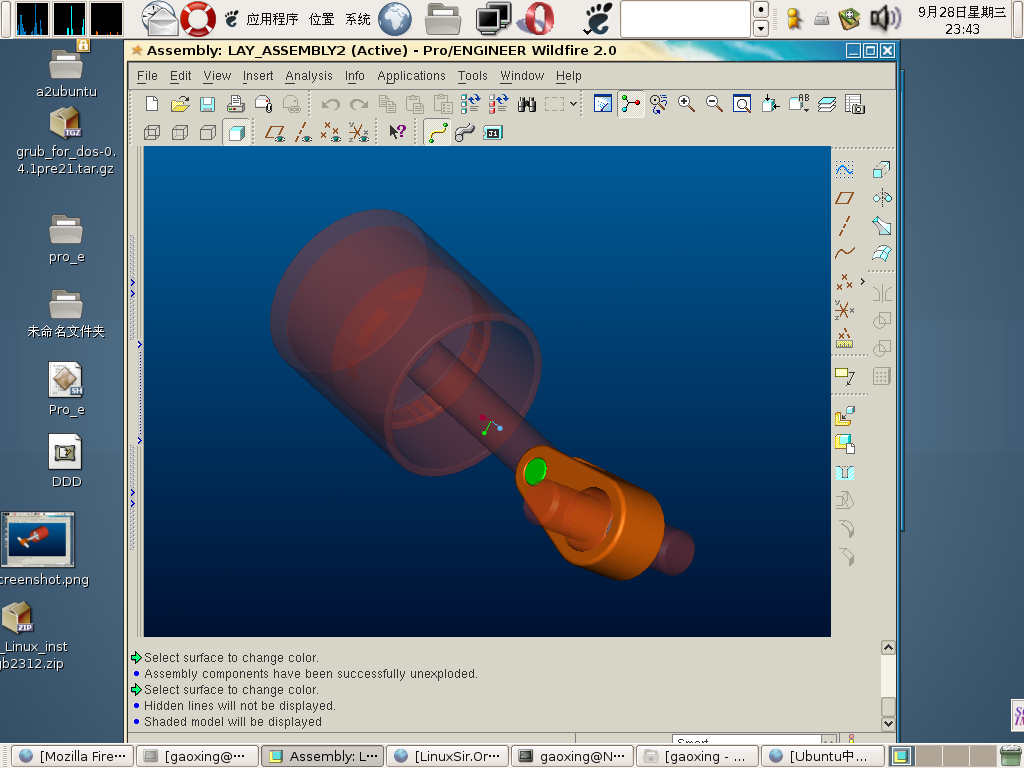Click the top panel text input field
The image size is (1024, 768).
[685, 19]
